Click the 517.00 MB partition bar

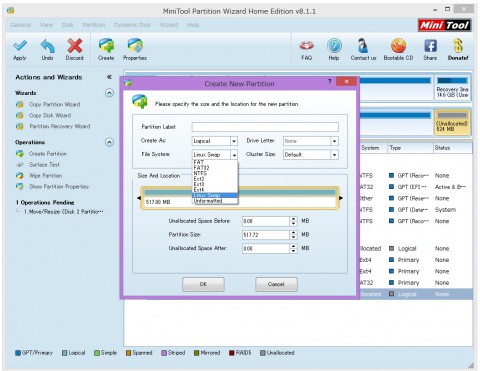click(x=240, y=198)
